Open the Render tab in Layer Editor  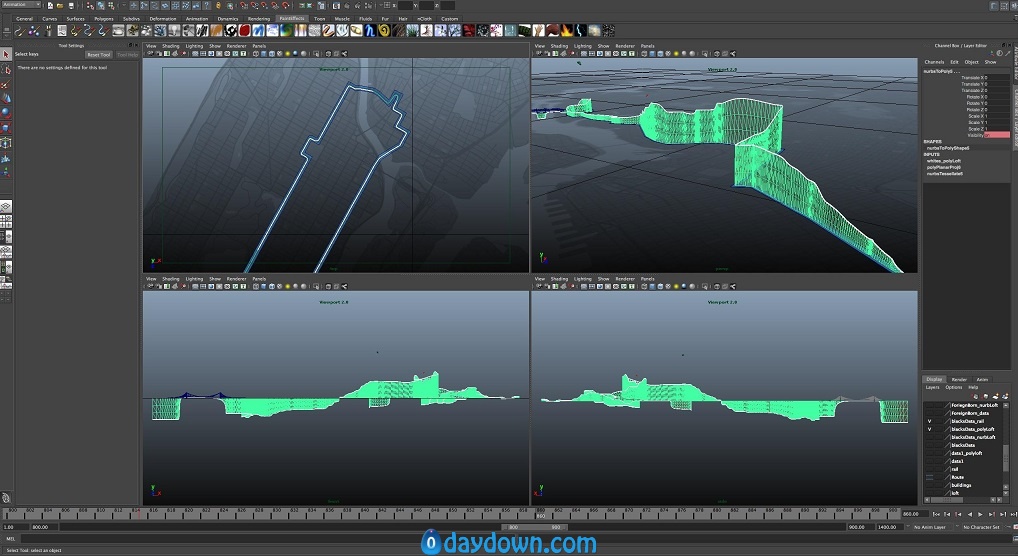point(958,379)
